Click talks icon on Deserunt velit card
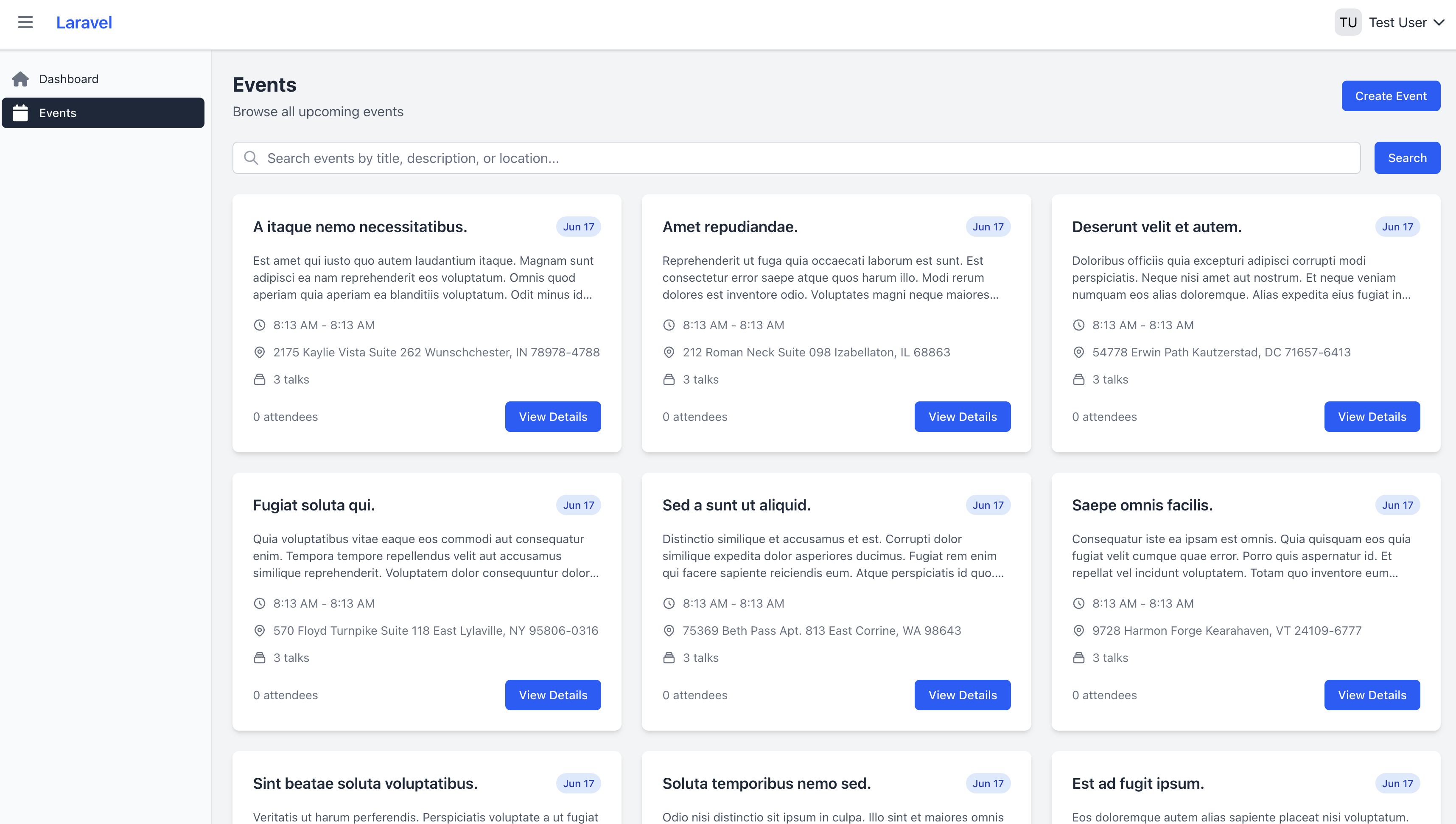Image resolution: width=1456 pixels, height=824 pixels. coord(1079,379)
